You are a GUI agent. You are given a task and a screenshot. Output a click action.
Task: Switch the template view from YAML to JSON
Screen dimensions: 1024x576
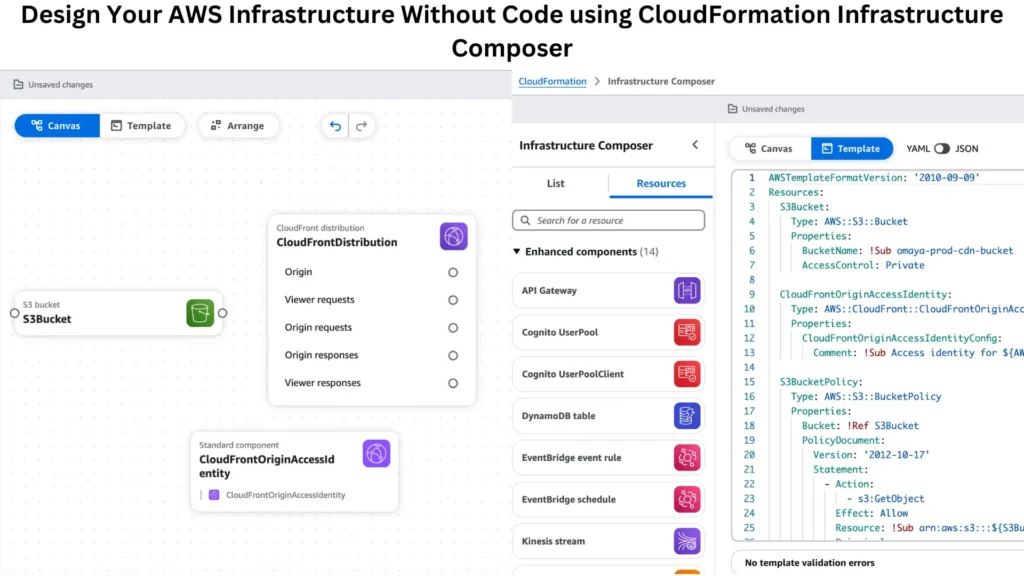pos(944,147)
